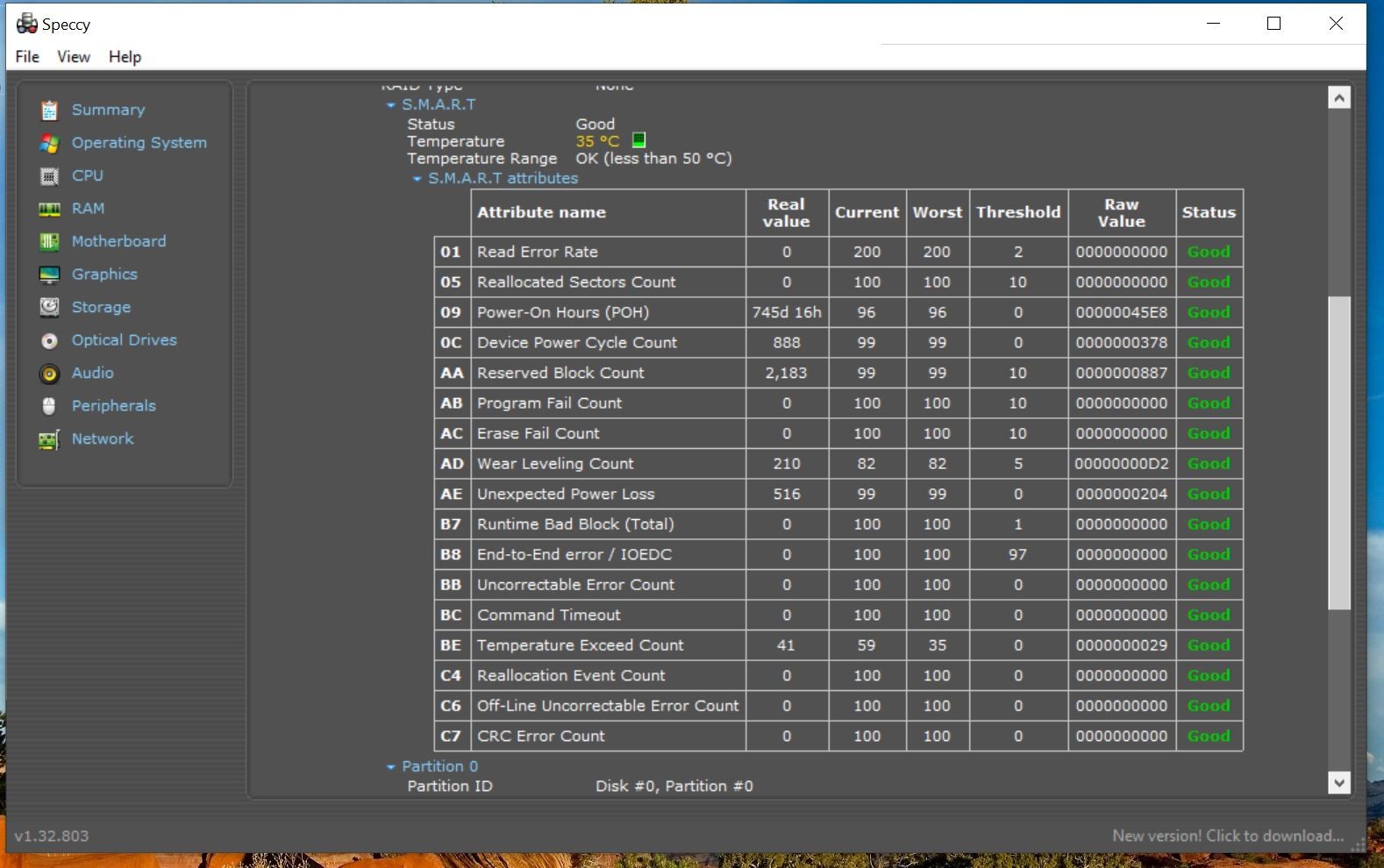Click the green temperature indicator box

pyautogui.click(x=639, y=140)
